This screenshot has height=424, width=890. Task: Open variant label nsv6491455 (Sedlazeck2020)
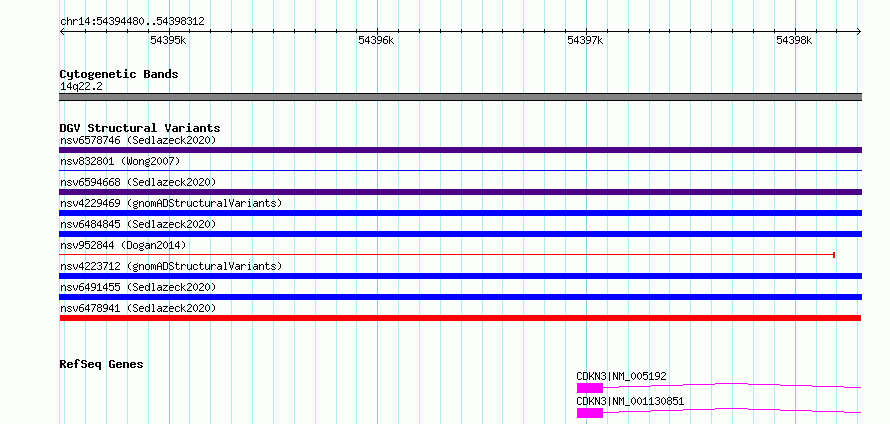point(138,287)
